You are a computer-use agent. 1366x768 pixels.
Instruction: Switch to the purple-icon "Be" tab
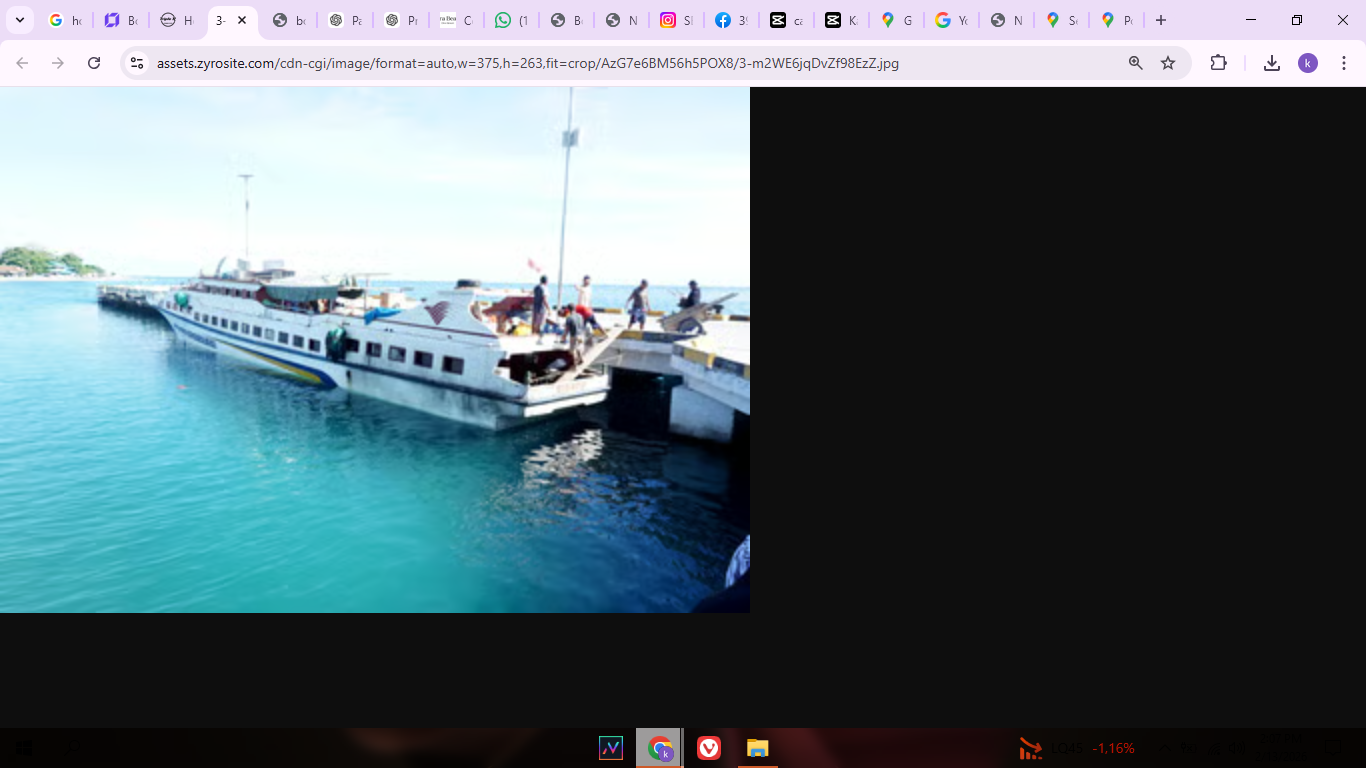(122, 20)
